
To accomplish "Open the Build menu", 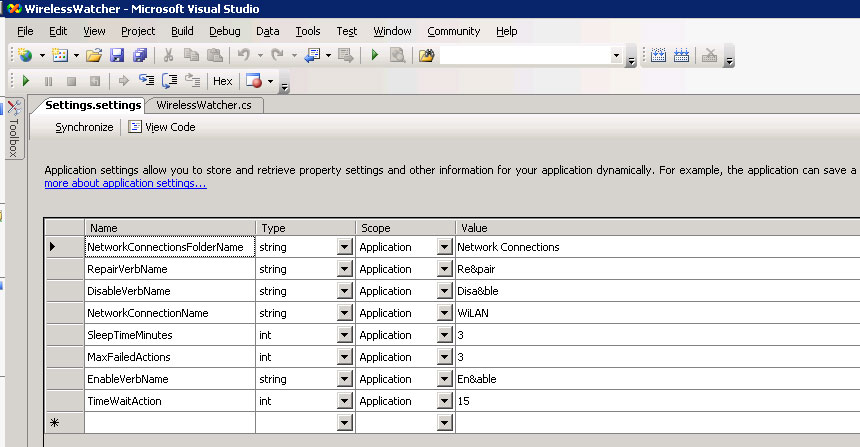I will coord(182,31).
